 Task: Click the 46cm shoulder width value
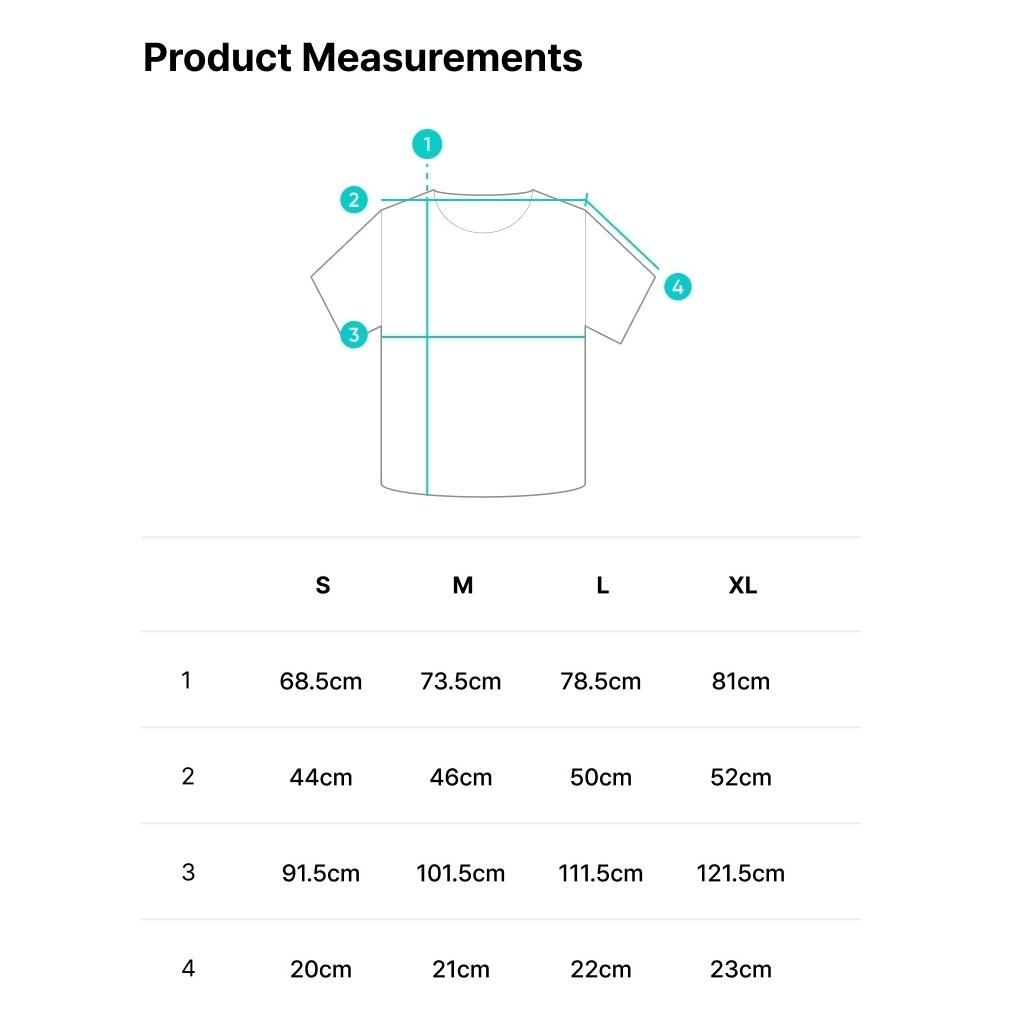pos(461,778)
